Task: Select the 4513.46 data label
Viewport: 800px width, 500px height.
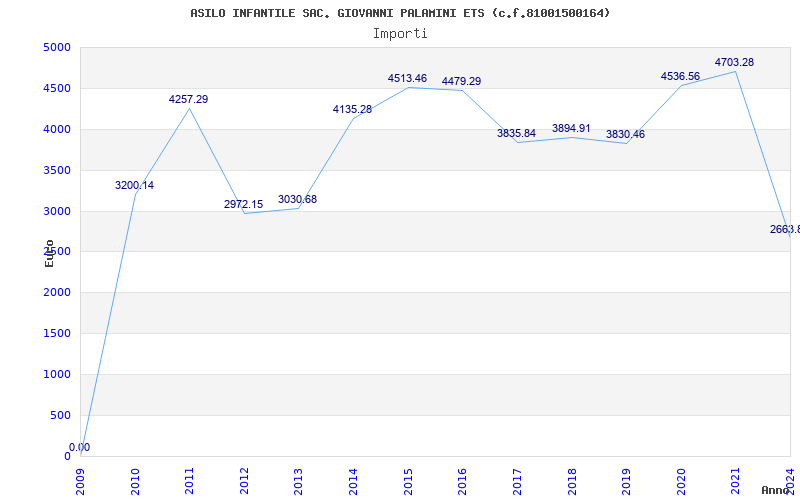Action: [x=407, y=78]
